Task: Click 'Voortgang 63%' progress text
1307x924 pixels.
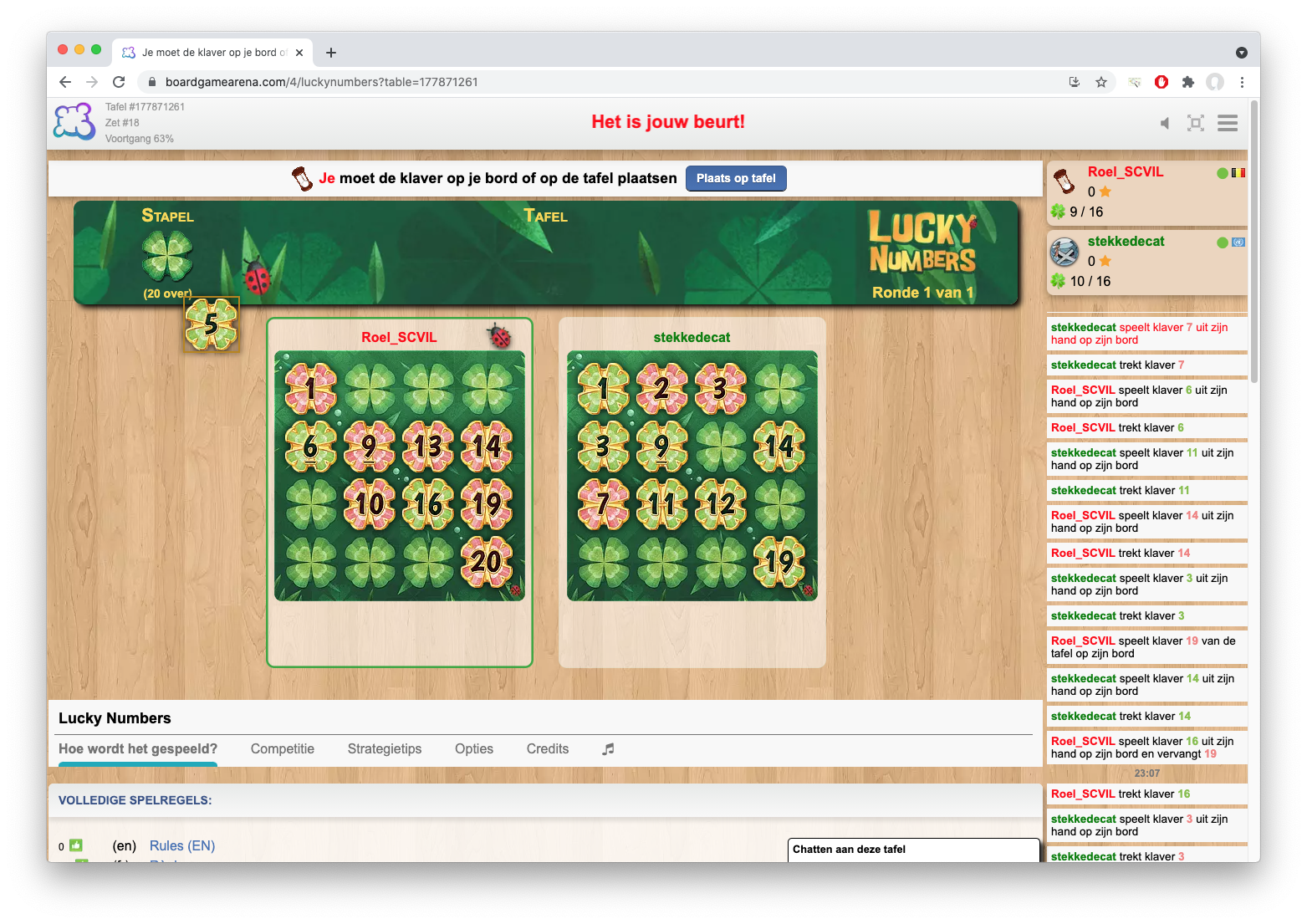Action: pos(140,139)
